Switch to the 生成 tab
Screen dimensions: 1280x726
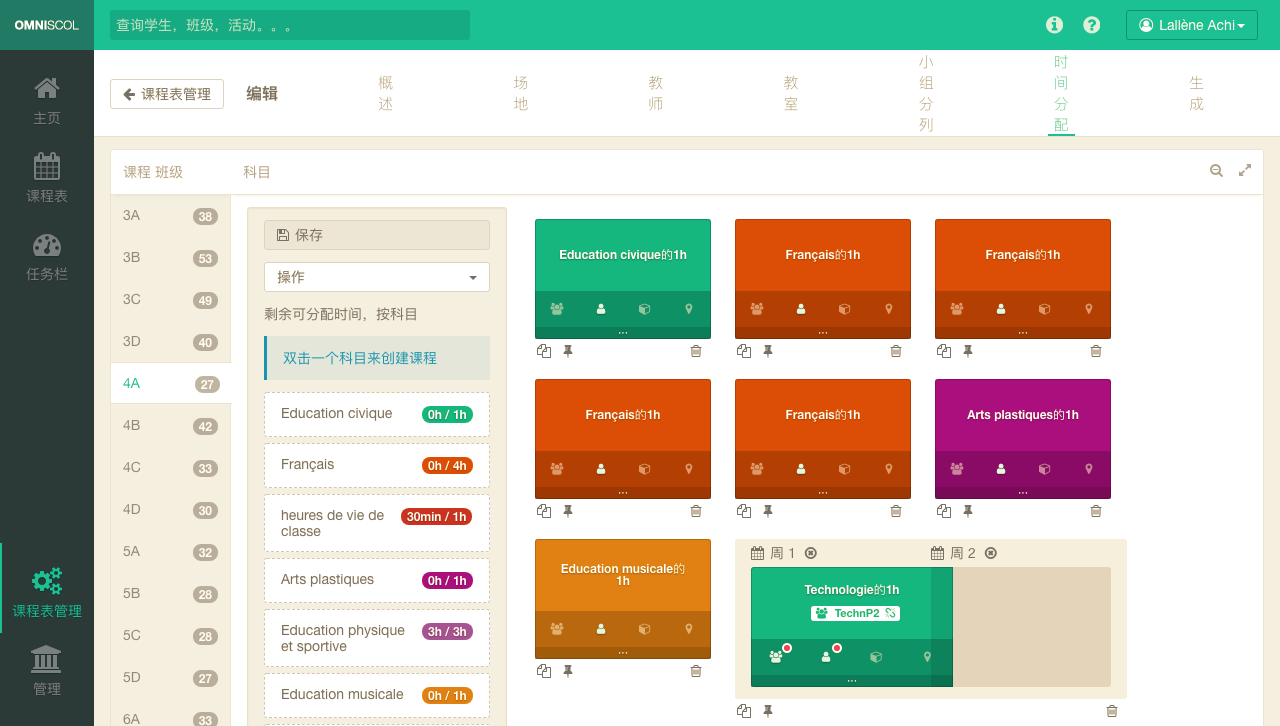pyautogui.click(x=1196, y=93)
